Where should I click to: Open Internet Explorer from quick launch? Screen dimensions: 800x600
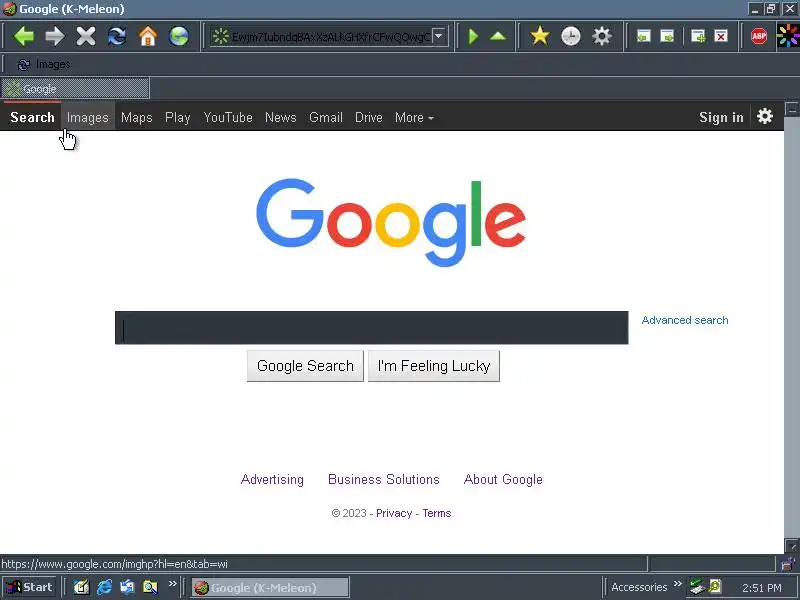(105, 587)
